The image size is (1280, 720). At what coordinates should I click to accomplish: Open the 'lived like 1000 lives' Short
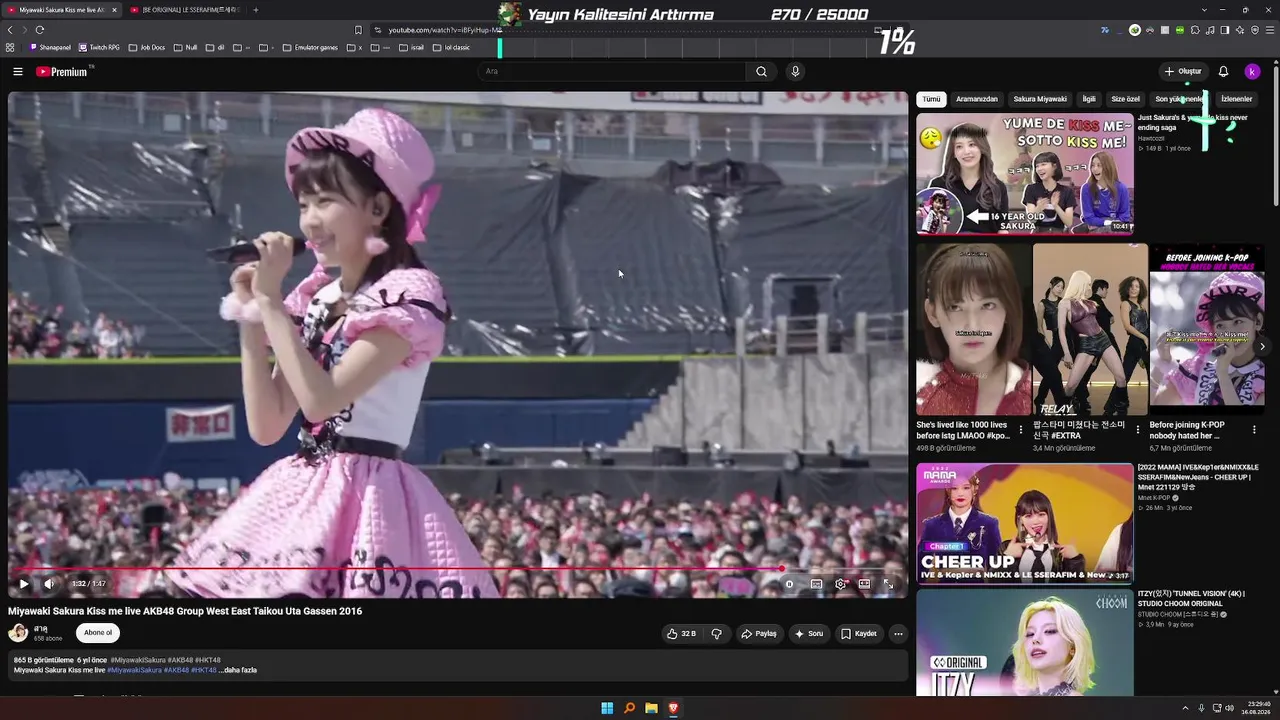(973, 329)
